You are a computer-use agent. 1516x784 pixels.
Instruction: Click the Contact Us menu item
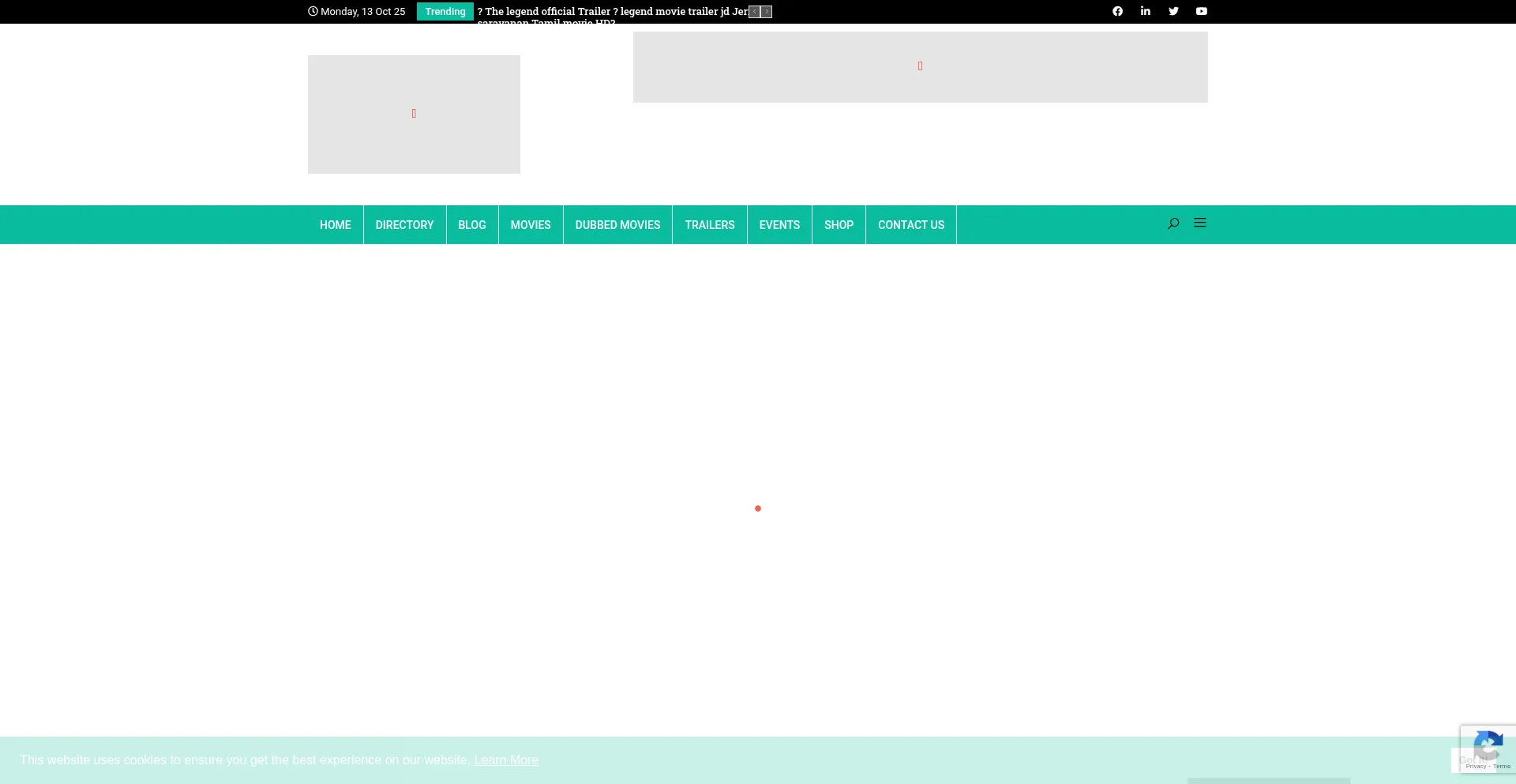point(910,225)
